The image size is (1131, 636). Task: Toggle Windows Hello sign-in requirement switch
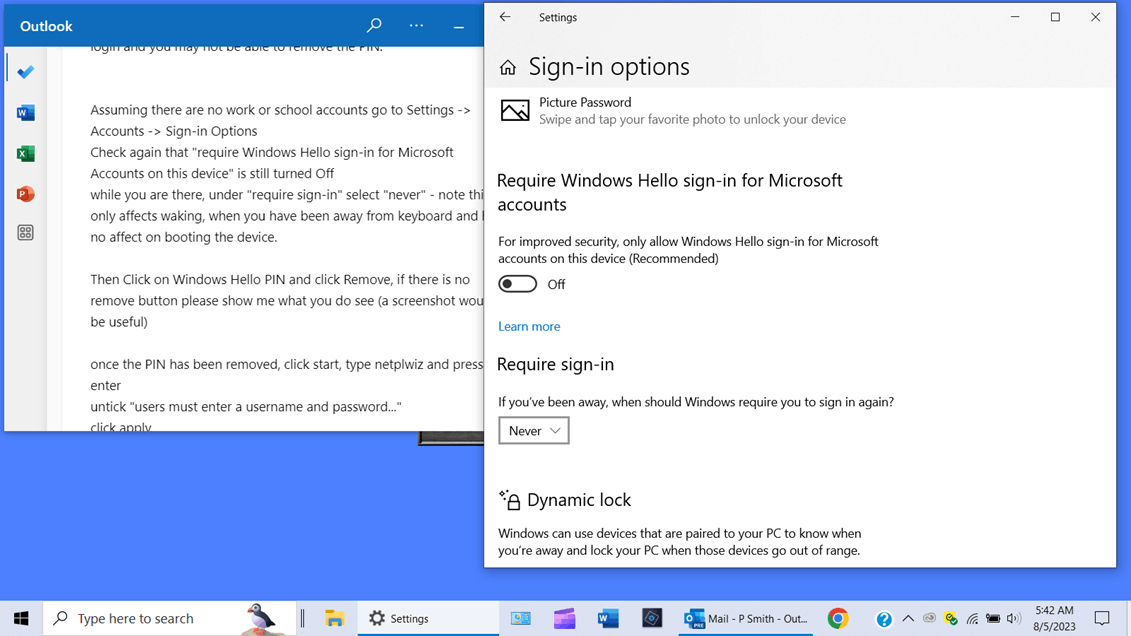518,284
